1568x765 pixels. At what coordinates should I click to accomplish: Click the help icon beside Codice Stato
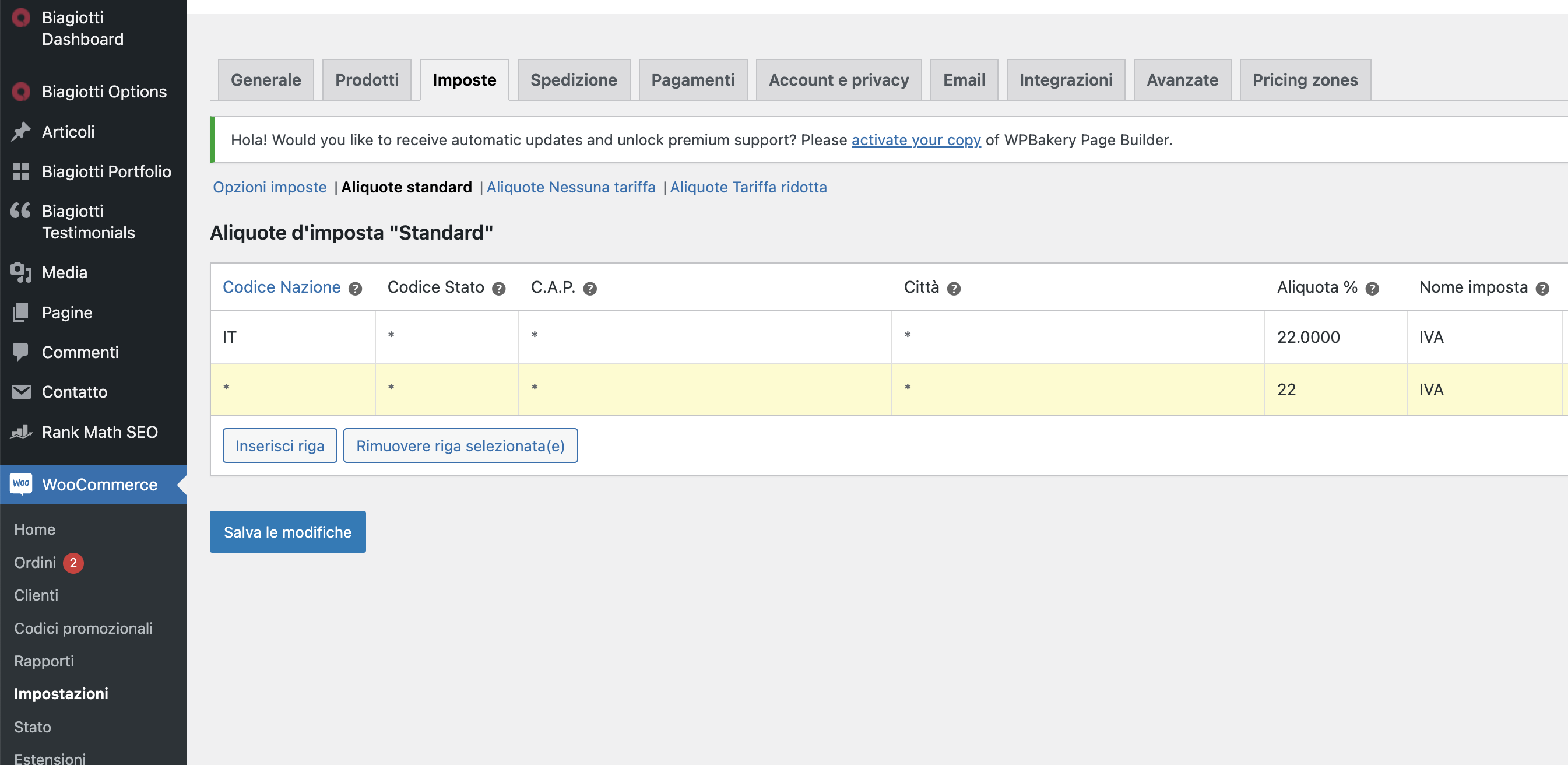click(x=498, y=289)
